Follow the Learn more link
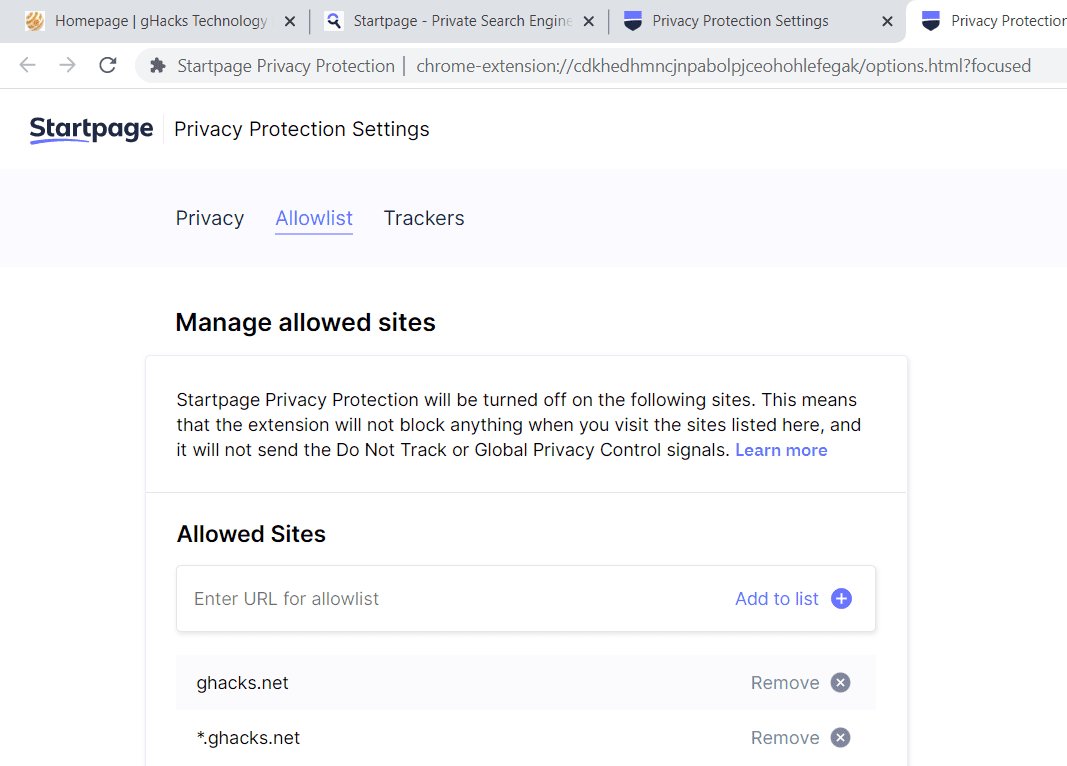 pyautogui.click(x=781, y=450)
